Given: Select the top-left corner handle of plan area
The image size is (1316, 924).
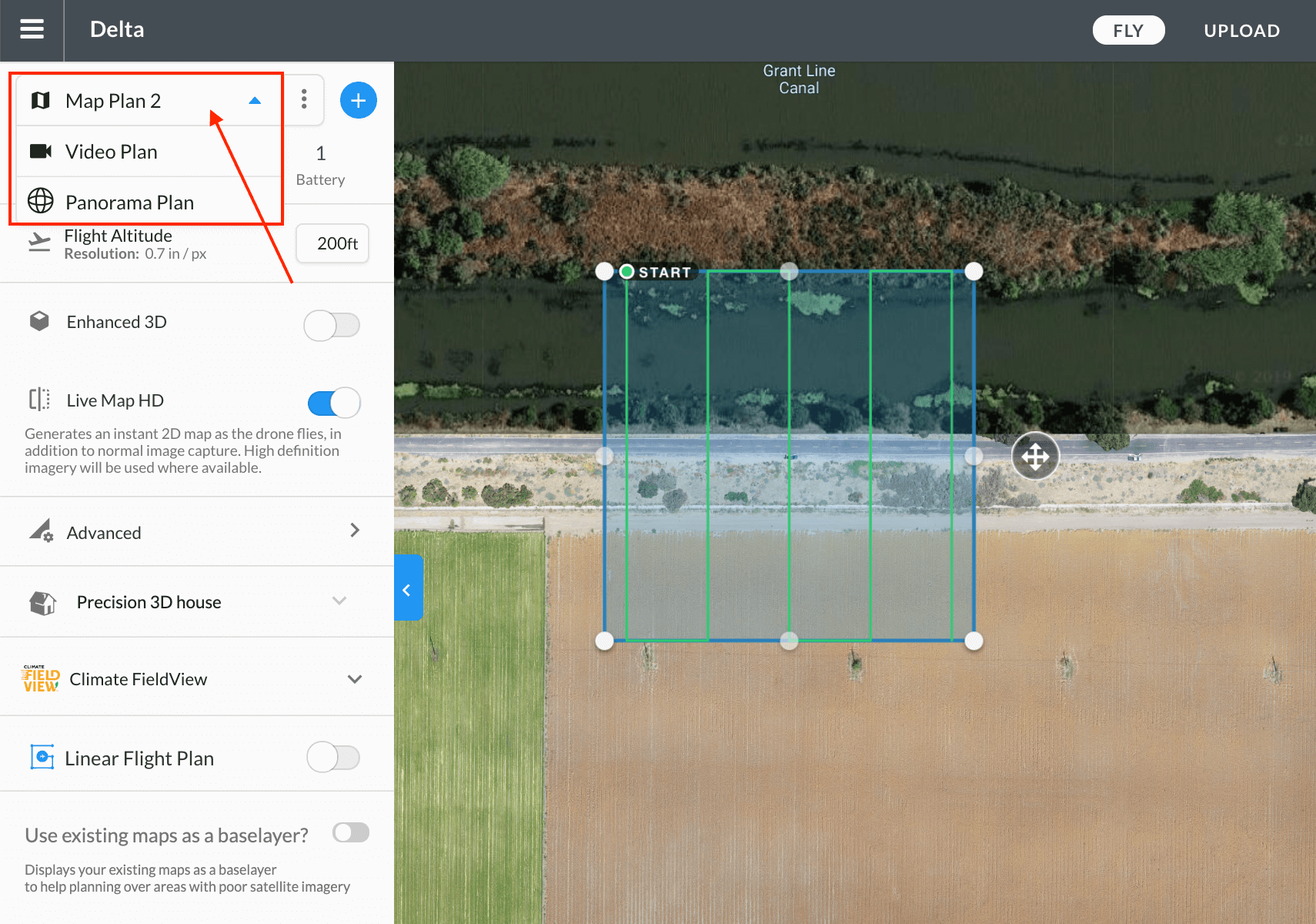Looking at the screenshot, I should (605, 271).
